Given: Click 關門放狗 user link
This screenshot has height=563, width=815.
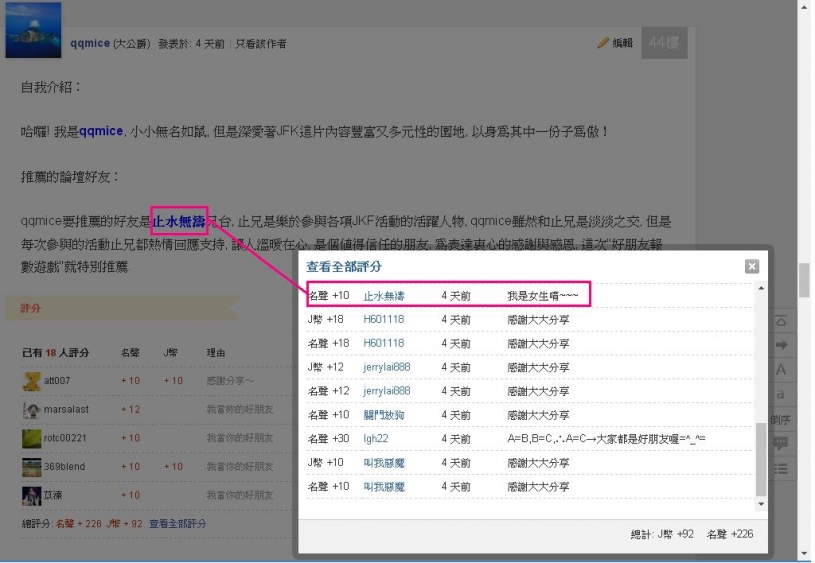Looking at the screenshot, I should point(384,415).
